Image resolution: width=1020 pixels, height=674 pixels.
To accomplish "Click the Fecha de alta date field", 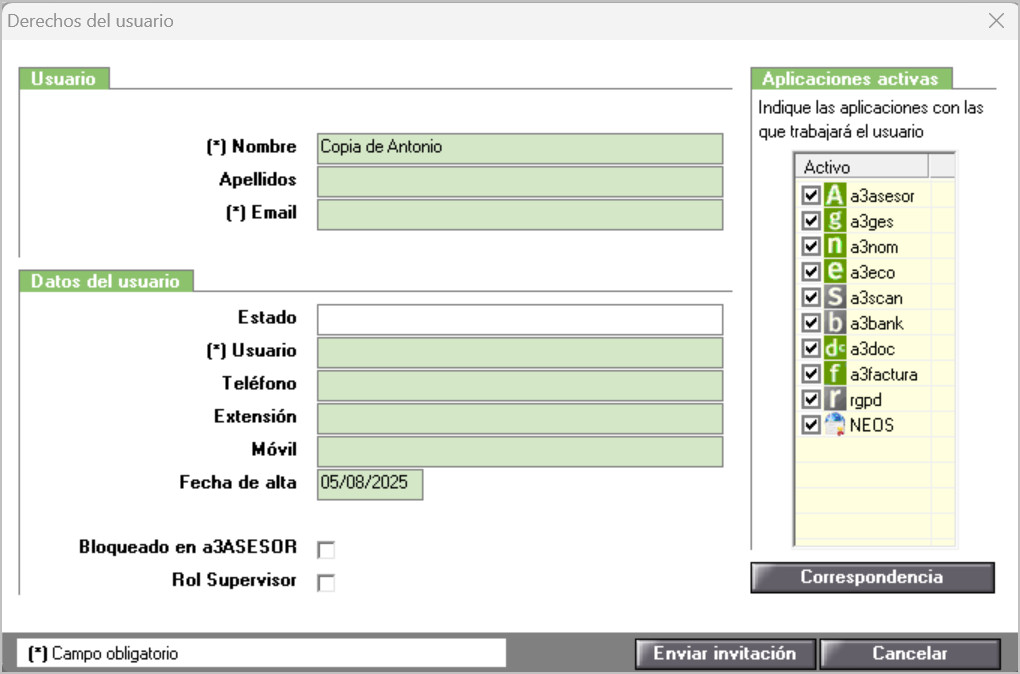I will point(370,485).
